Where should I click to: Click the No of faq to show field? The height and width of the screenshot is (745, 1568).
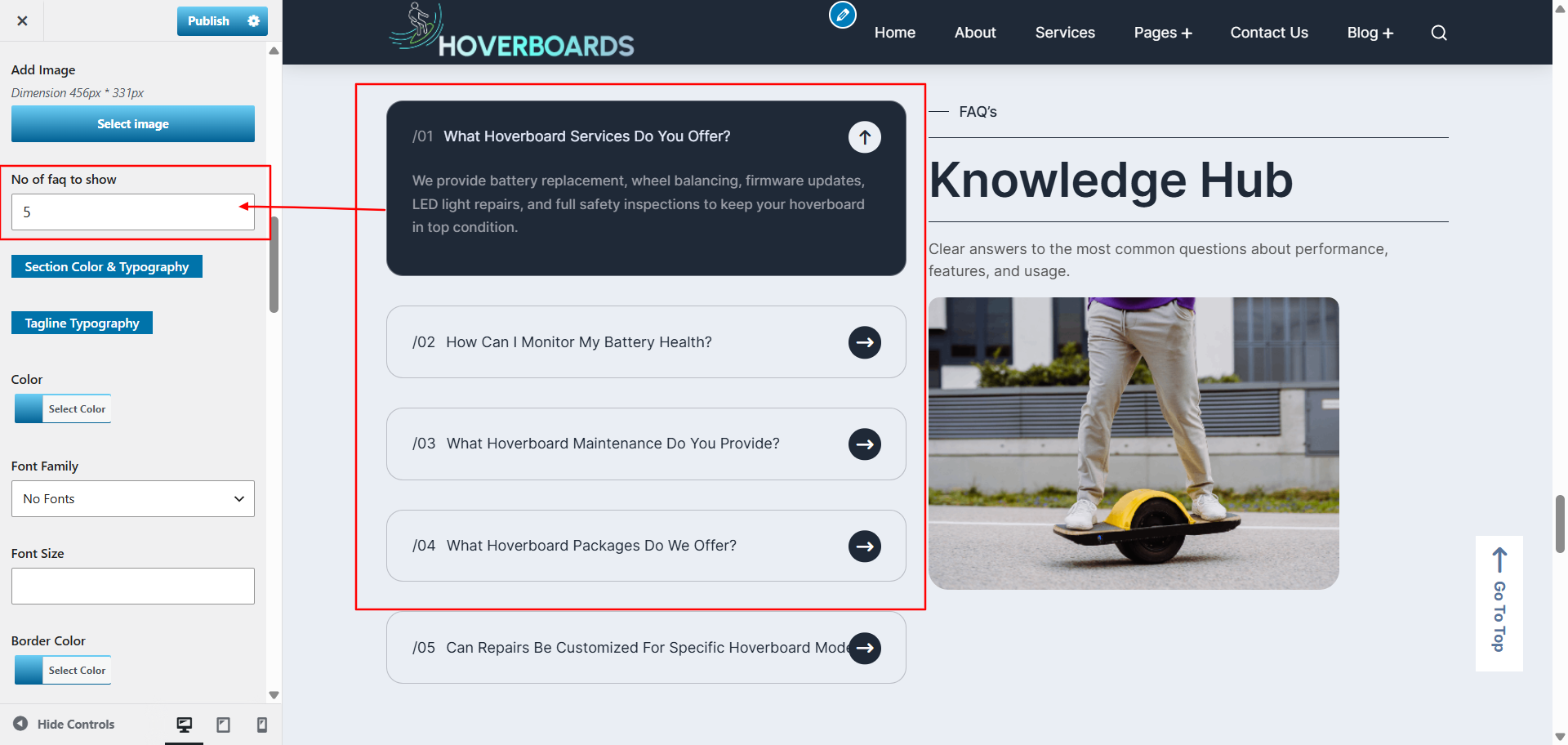click(x=133, y=212)
